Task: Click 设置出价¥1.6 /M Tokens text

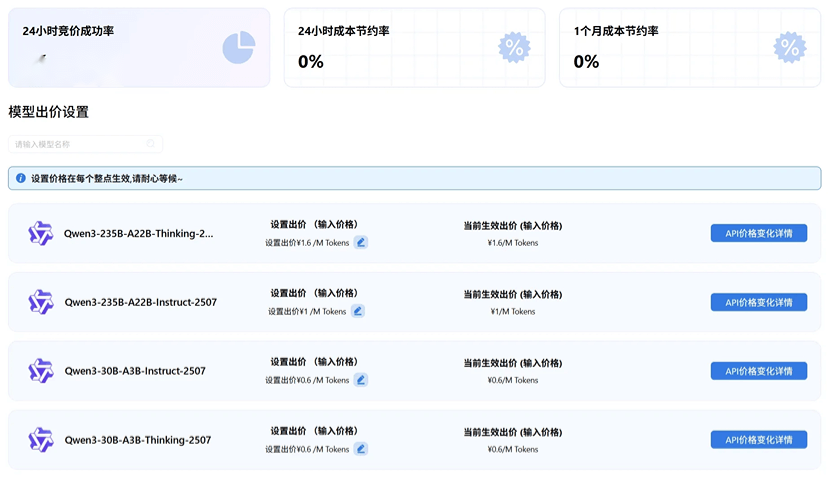Action: 307,243
